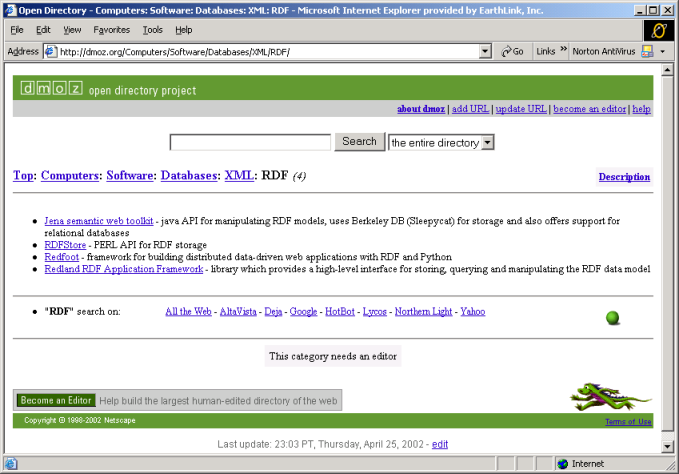The image size is (679, 474).
Task: Expand the Links toolbar chevron
Action: [x=563, y=51]
